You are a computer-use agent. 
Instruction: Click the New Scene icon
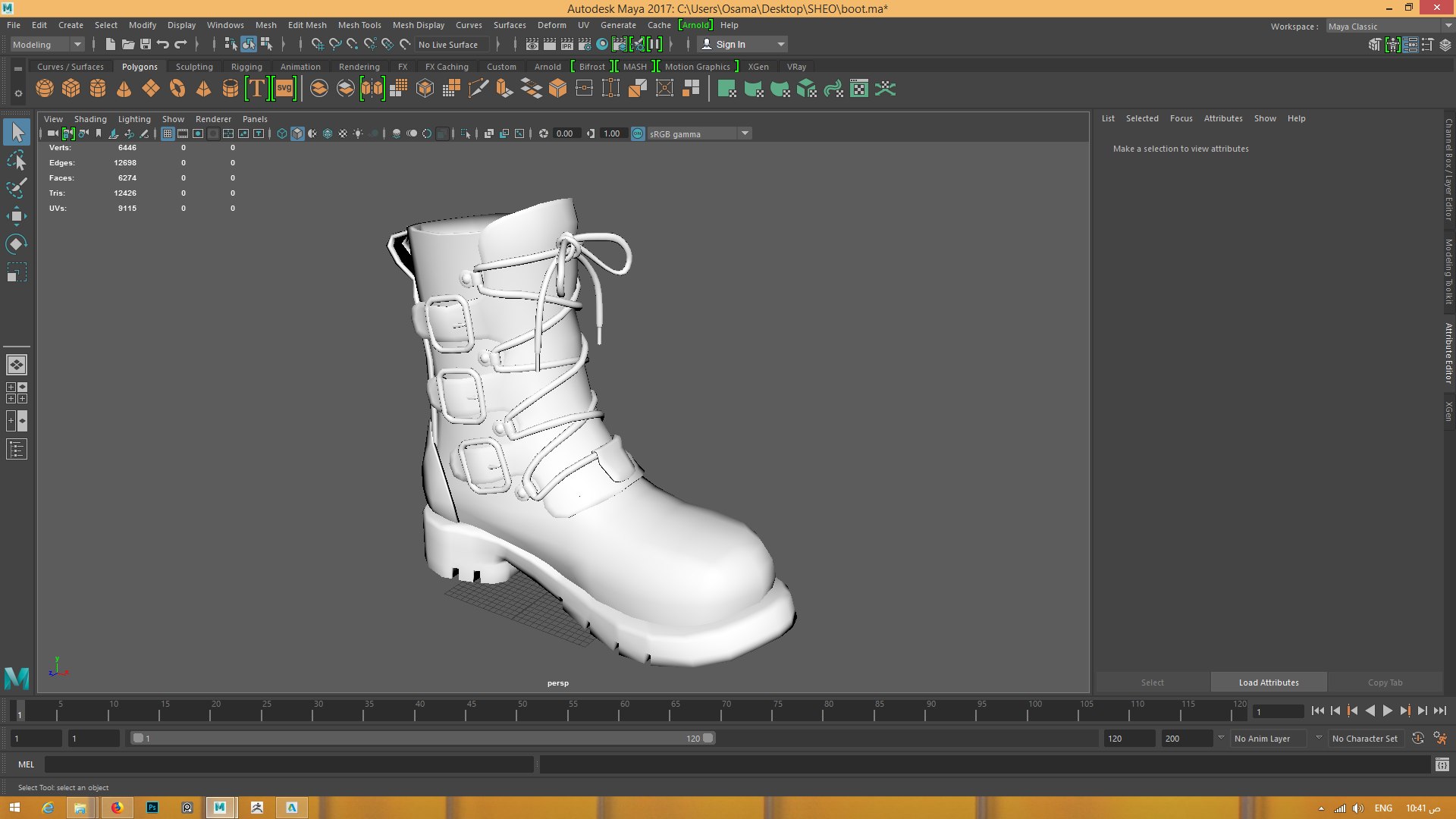point(111,44)
